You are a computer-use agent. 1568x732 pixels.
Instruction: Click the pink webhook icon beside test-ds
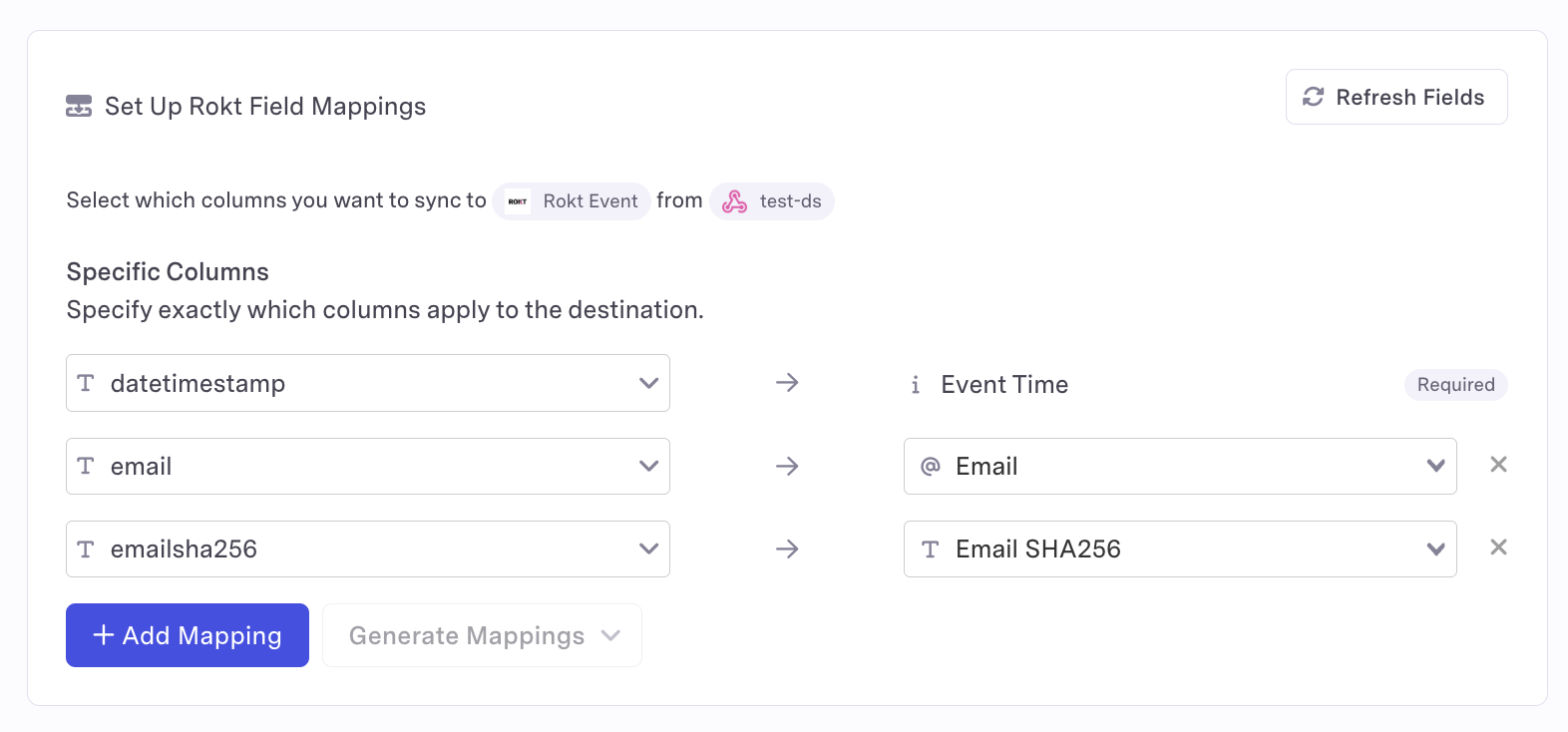click(734, 201)
